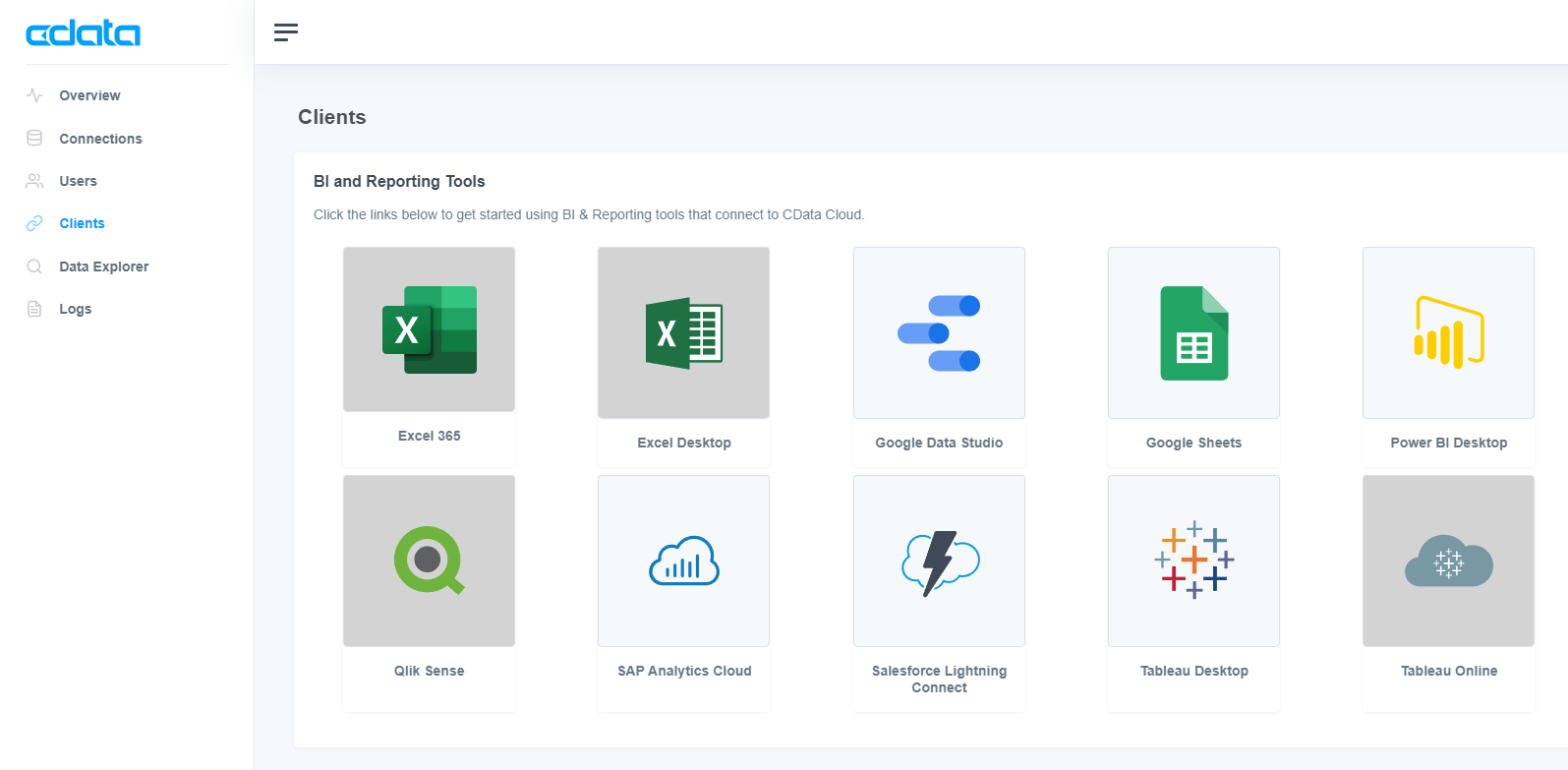Open the Excel Desktop tile icon
The width and height of the screenshot is (1568, 770).
click(684, 332)
